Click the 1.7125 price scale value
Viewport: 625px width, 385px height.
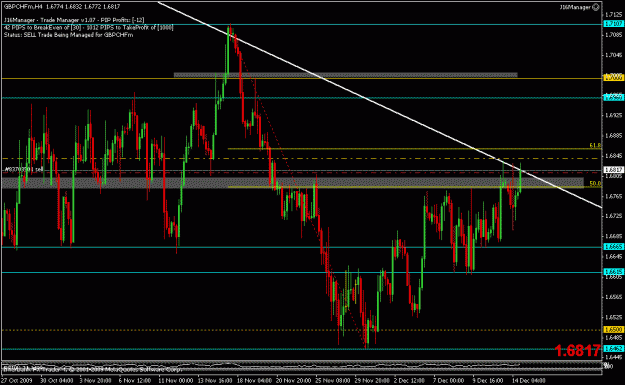pos(613,15)
